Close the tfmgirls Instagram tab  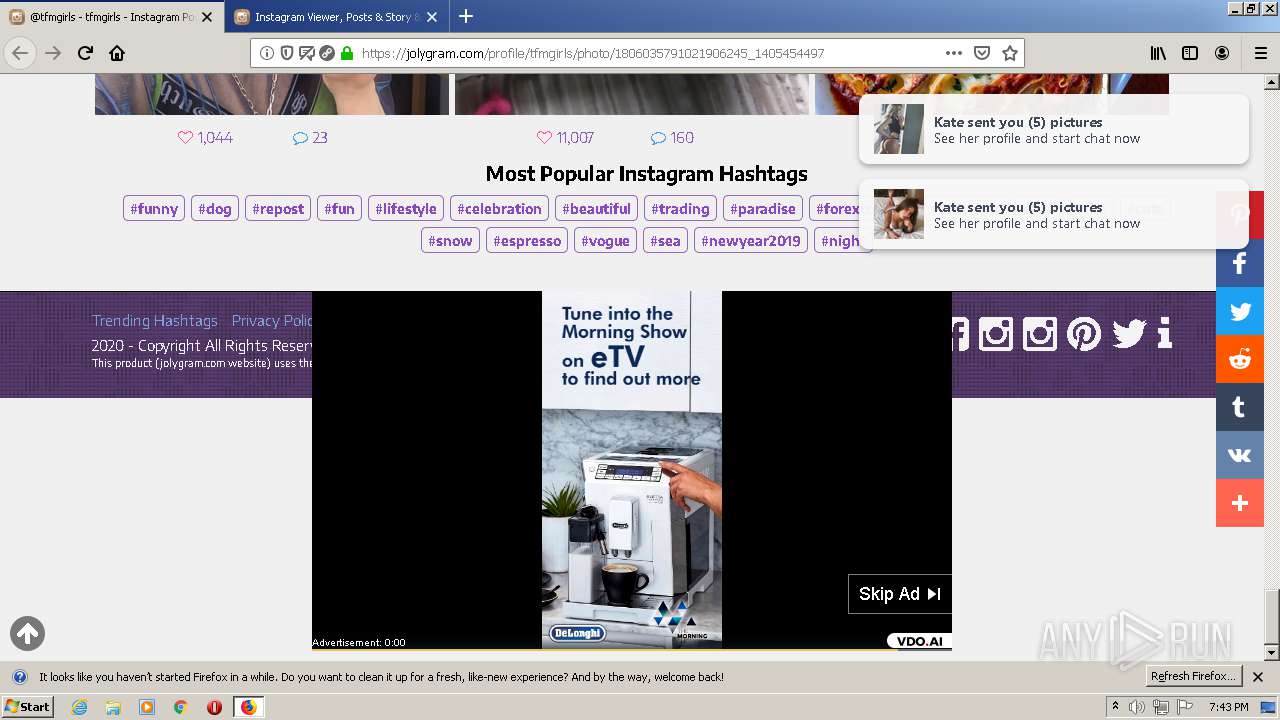point(208,17)
